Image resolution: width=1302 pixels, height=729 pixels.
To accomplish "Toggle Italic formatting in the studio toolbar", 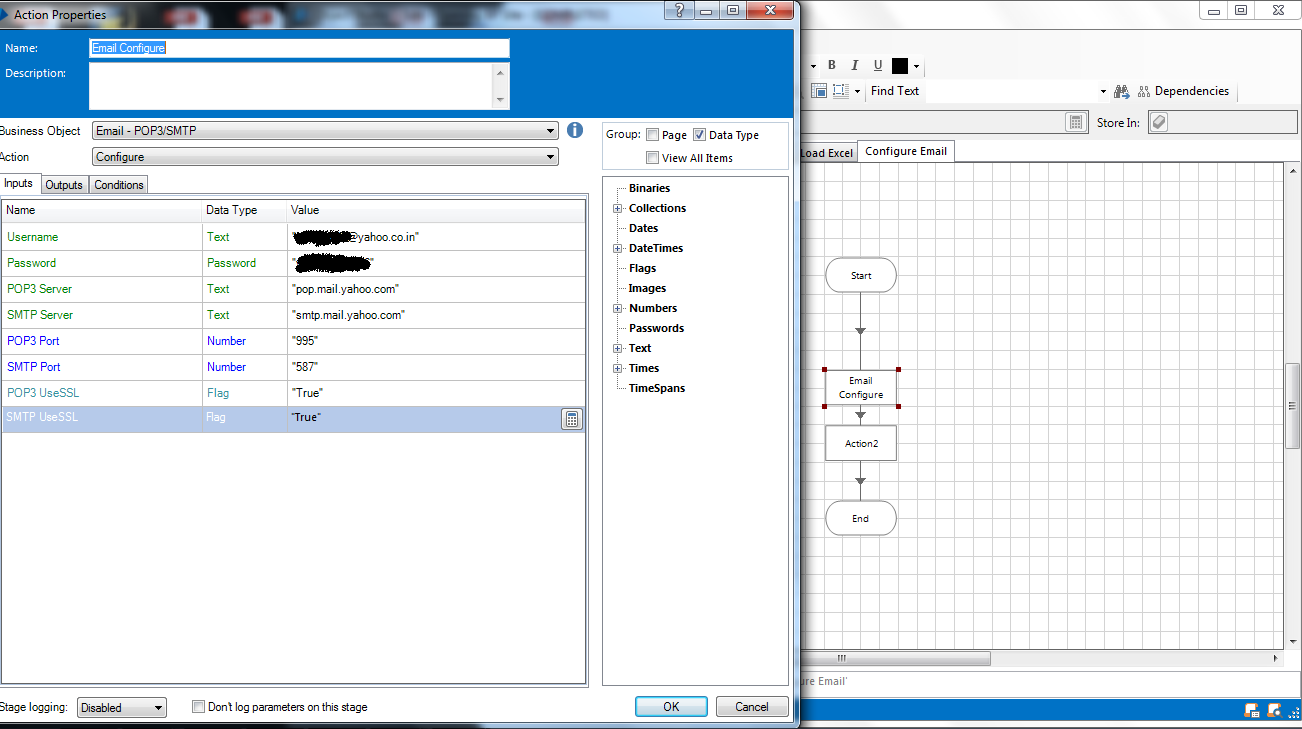I will (854, 66).
